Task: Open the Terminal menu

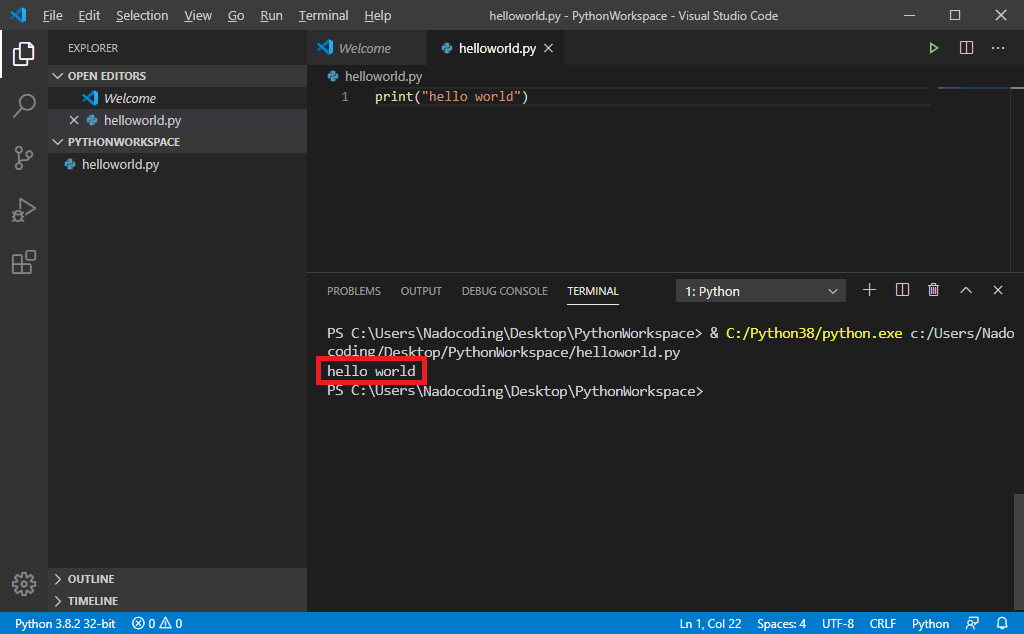Action: tap(323, 15)
